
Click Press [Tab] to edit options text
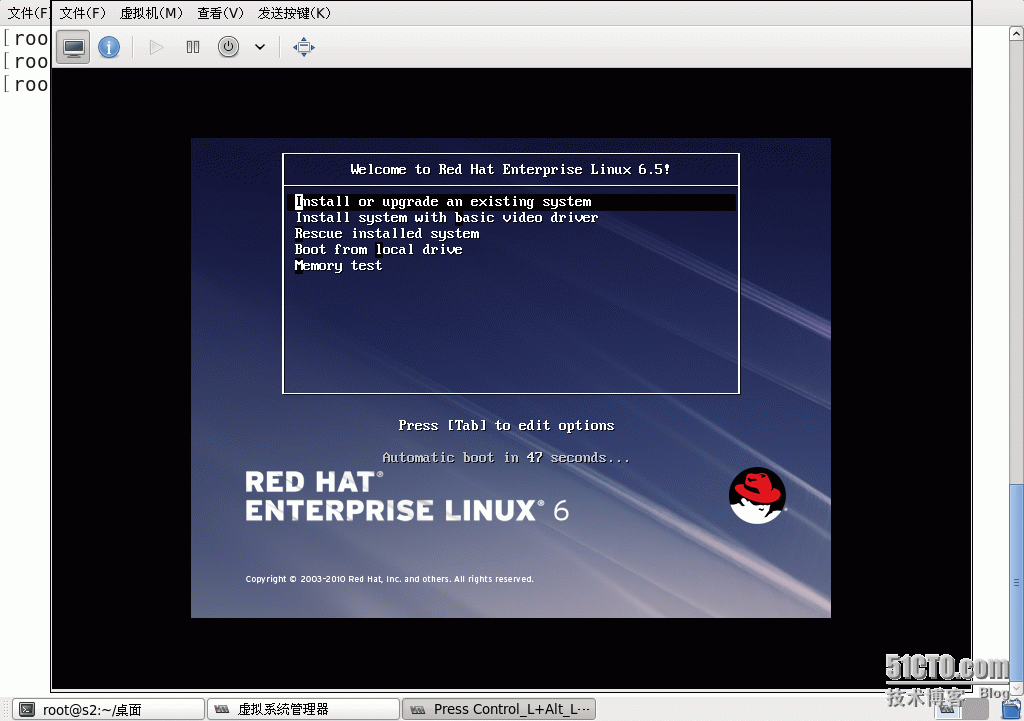click(506, 426)
